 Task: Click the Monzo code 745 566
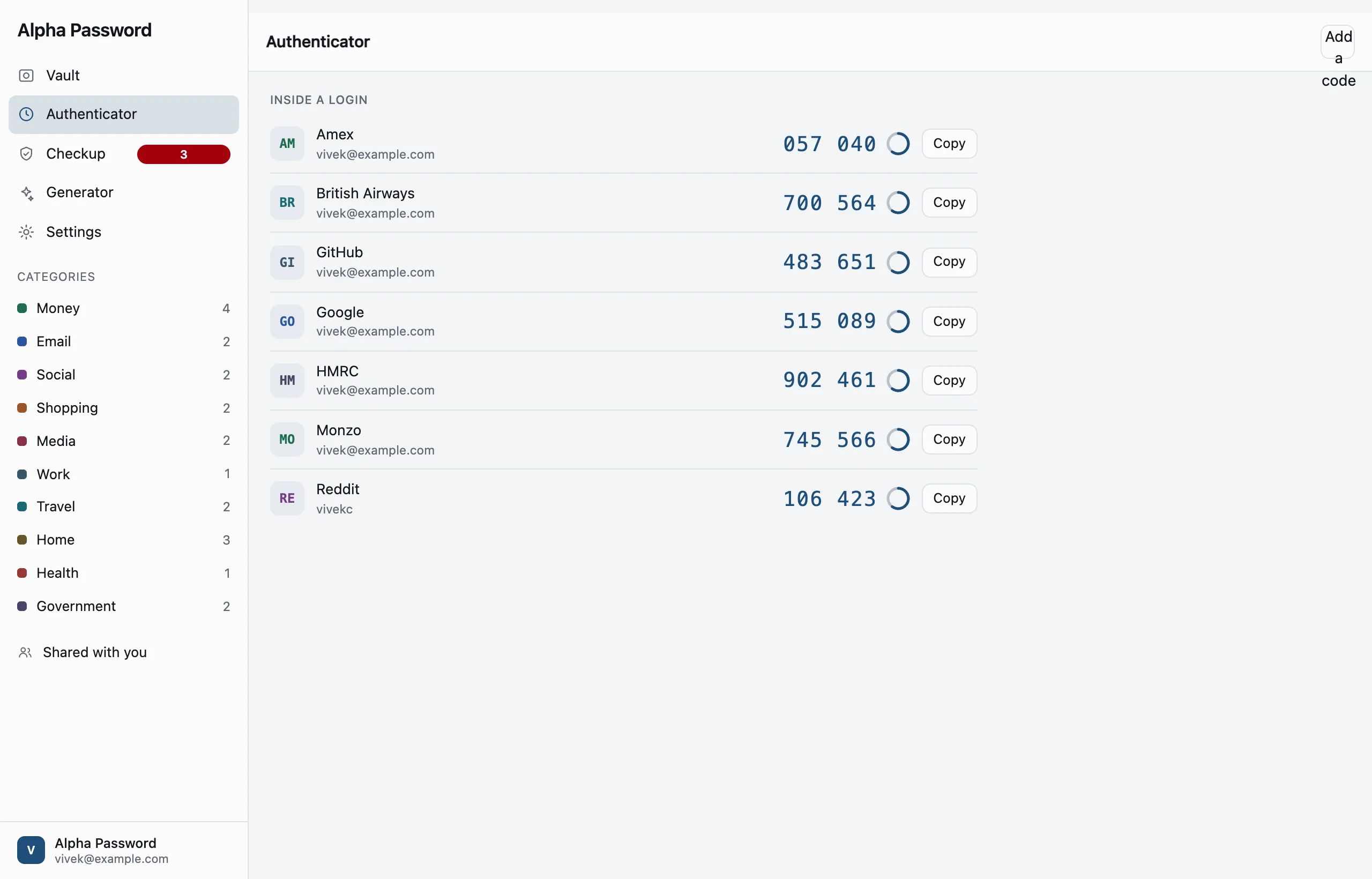[x=829, y=439]
